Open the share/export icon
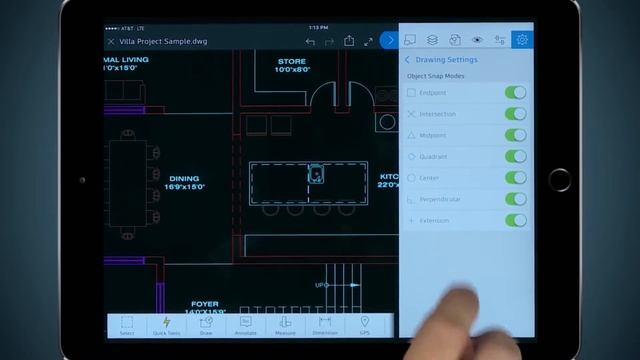 [x=349, y=41]
